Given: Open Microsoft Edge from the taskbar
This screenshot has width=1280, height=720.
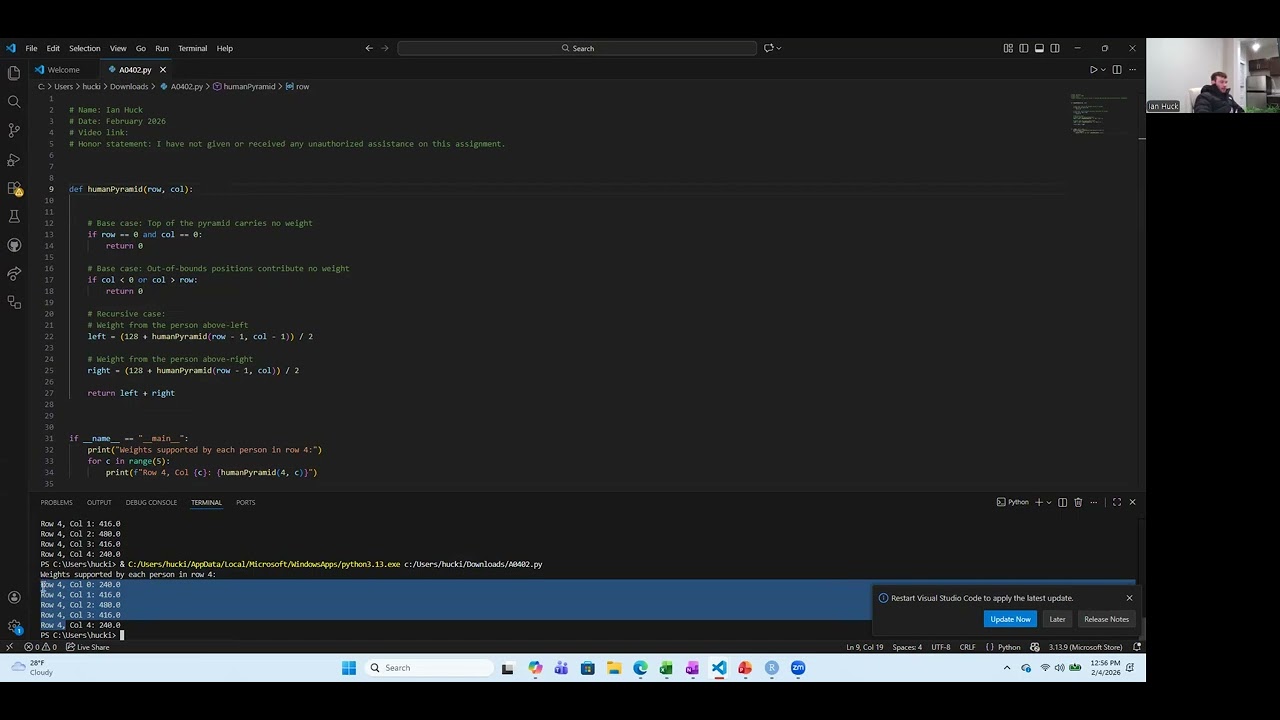Looking at the screenshot, I should [x=640, y=668].
